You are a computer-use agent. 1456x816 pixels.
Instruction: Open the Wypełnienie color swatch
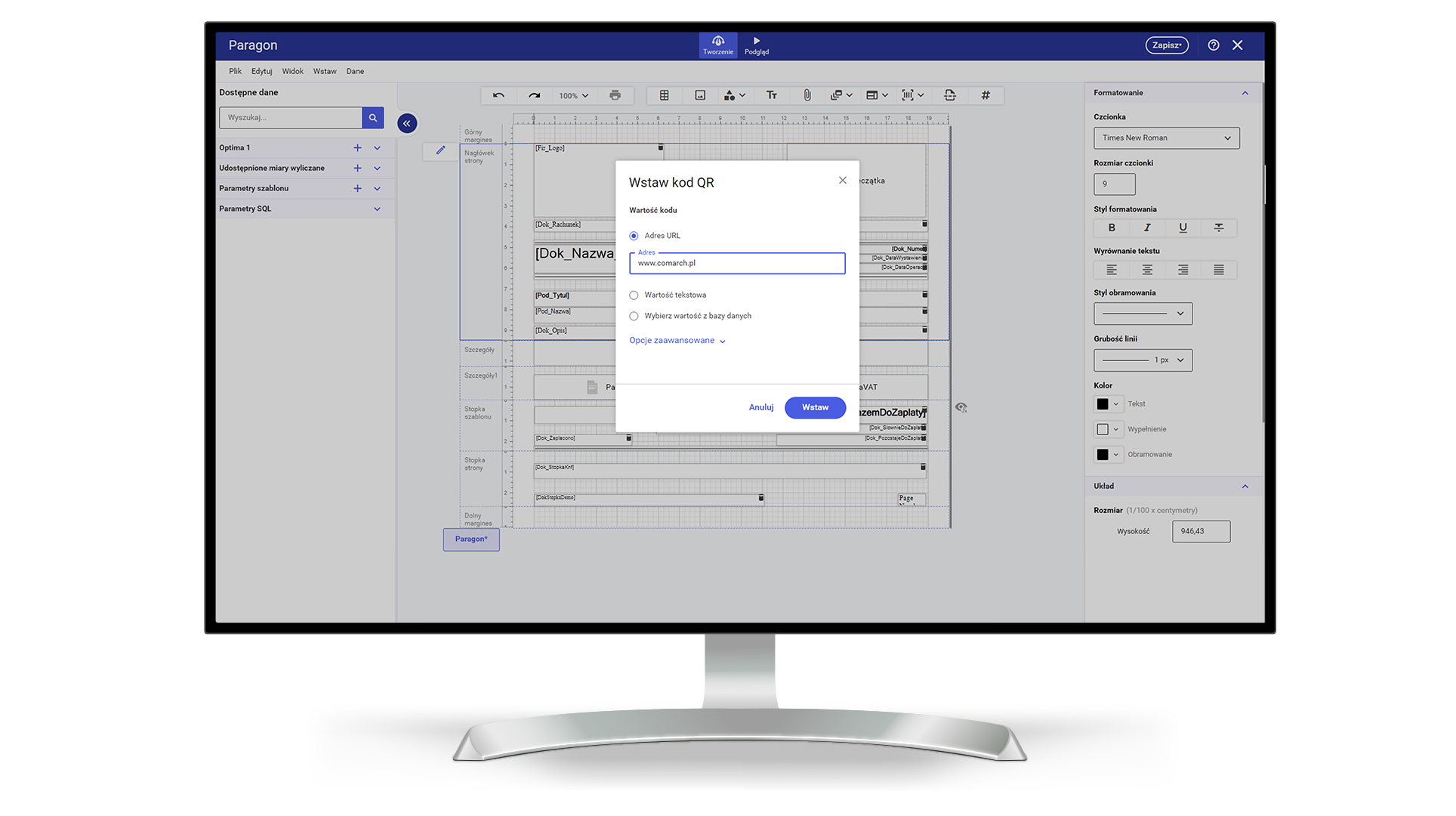coord(1107,430)
